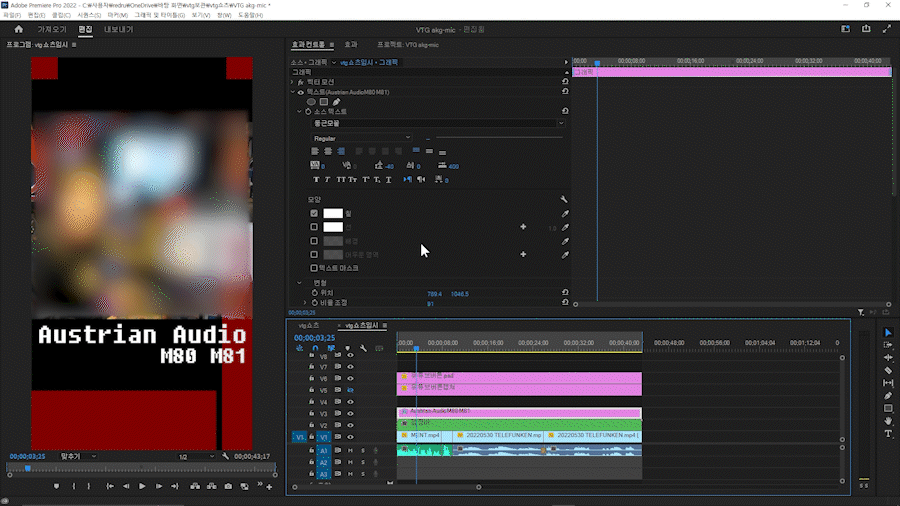The width and height of the screenshot is (900, 506).
Task: Switch to the Project VTG akg-mic tab
Action: point(408,45)
